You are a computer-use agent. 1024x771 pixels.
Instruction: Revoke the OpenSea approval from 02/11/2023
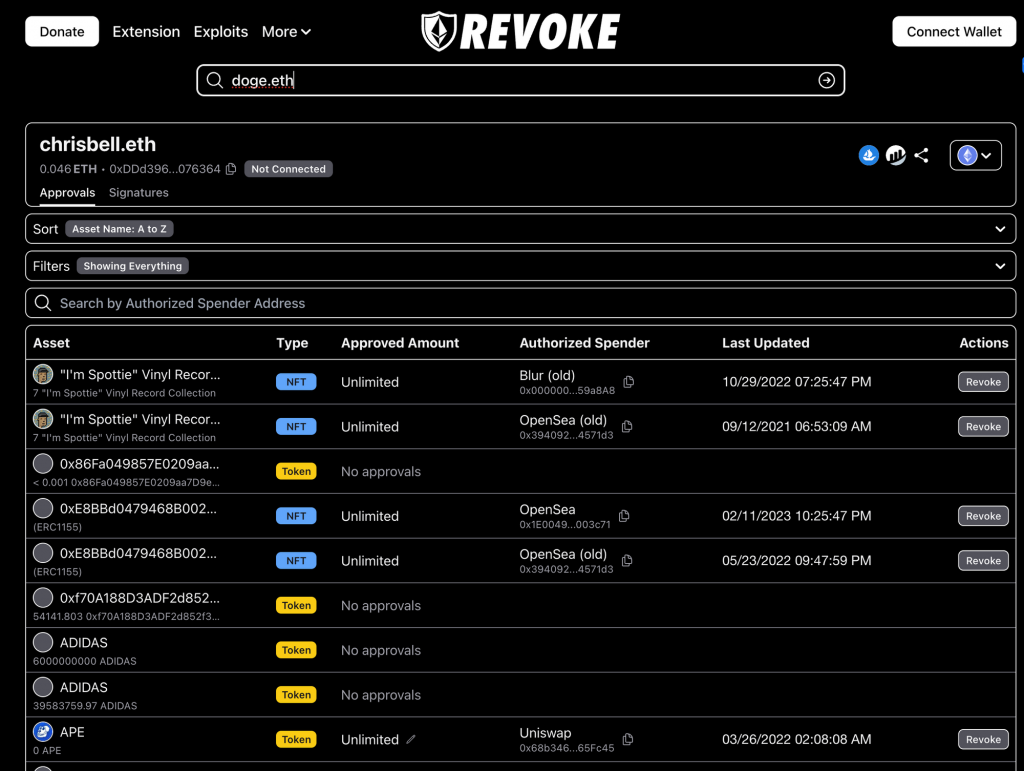click(x=983, y=516)
